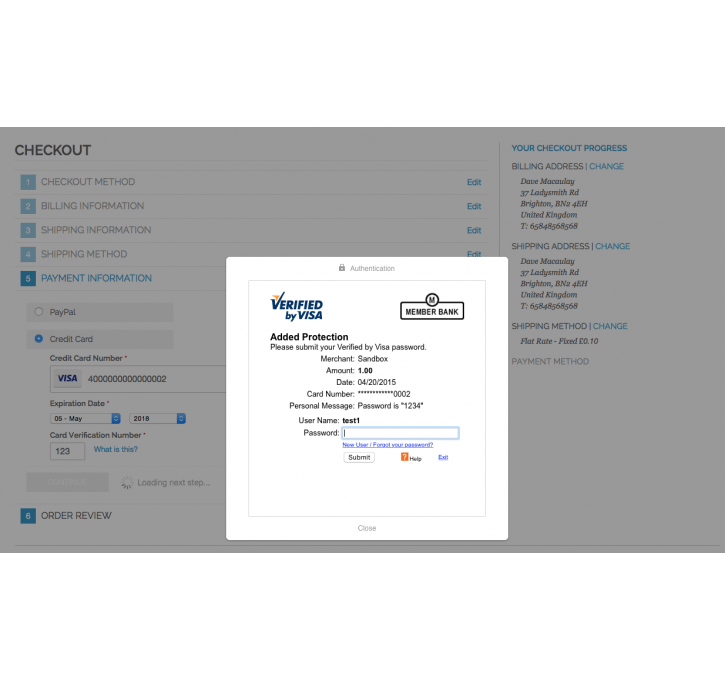Click the step 4 number badge

click(28, 254)
